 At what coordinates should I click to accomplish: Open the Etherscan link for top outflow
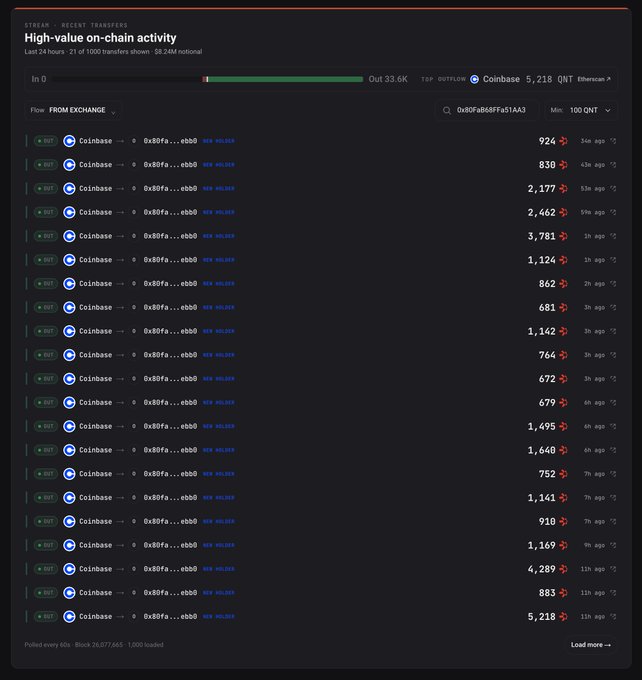click(x=594, y=79)
